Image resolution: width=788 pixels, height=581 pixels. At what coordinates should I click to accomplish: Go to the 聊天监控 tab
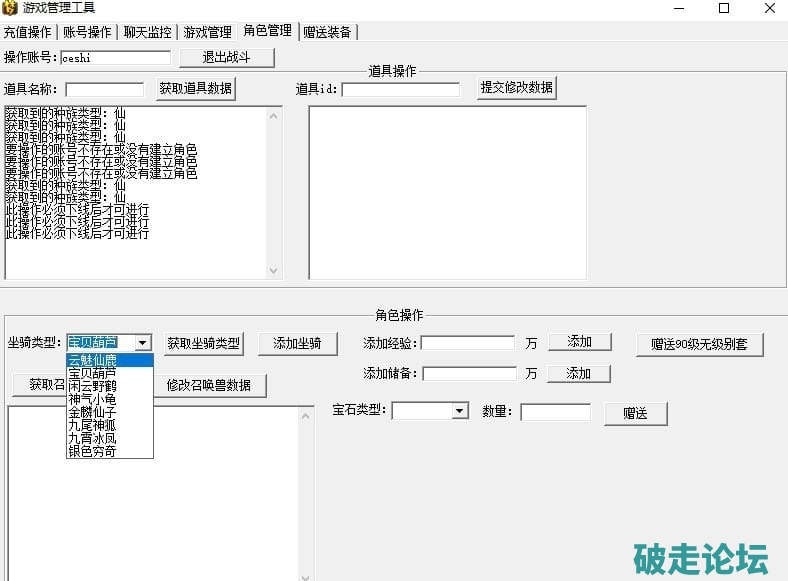coord(147,32)
